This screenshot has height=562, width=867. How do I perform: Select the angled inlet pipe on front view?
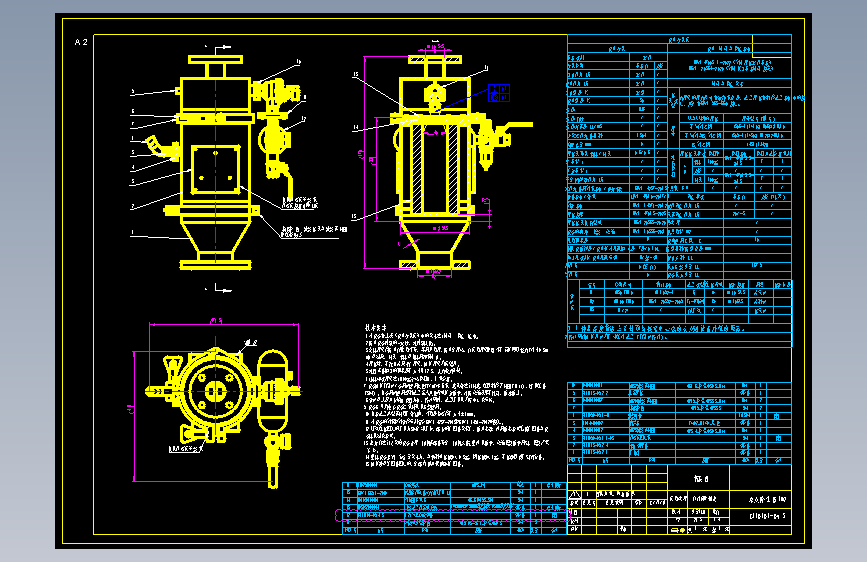tap(160, 147)
